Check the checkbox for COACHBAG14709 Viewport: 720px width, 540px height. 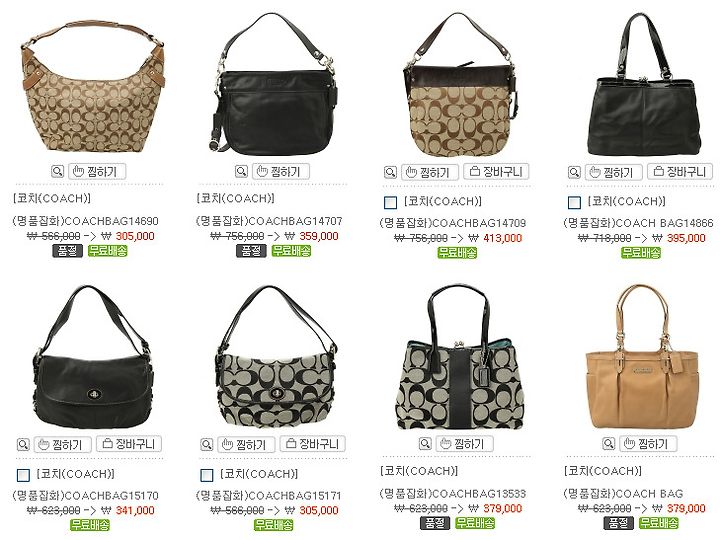[x=390, y=202]
